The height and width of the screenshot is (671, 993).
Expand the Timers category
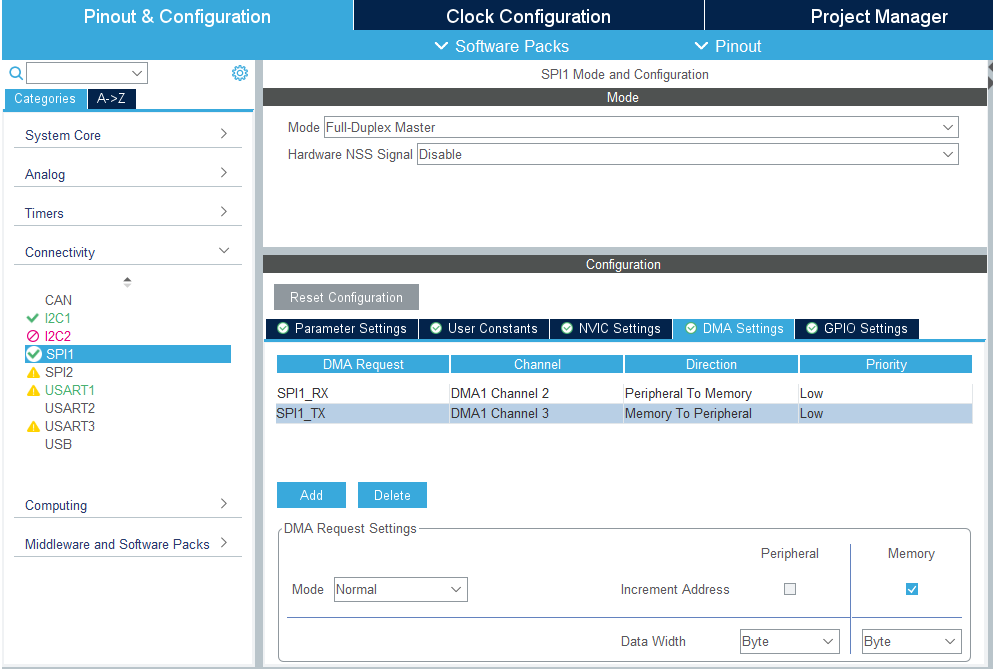point(127,213)
